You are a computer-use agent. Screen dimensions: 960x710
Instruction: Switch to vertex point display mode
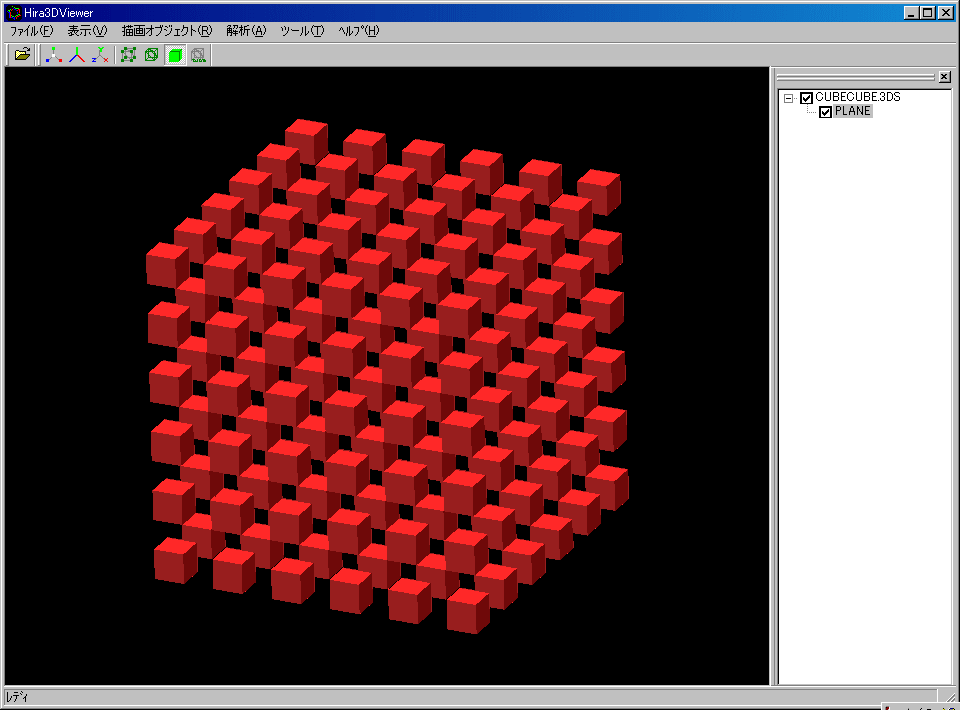tap(128, 55)
